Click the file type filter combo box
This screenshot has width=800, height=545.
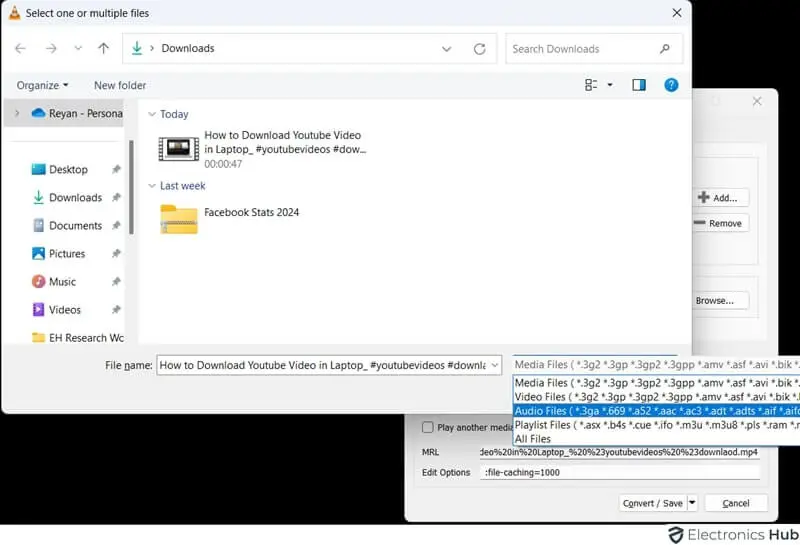(656, 364)
